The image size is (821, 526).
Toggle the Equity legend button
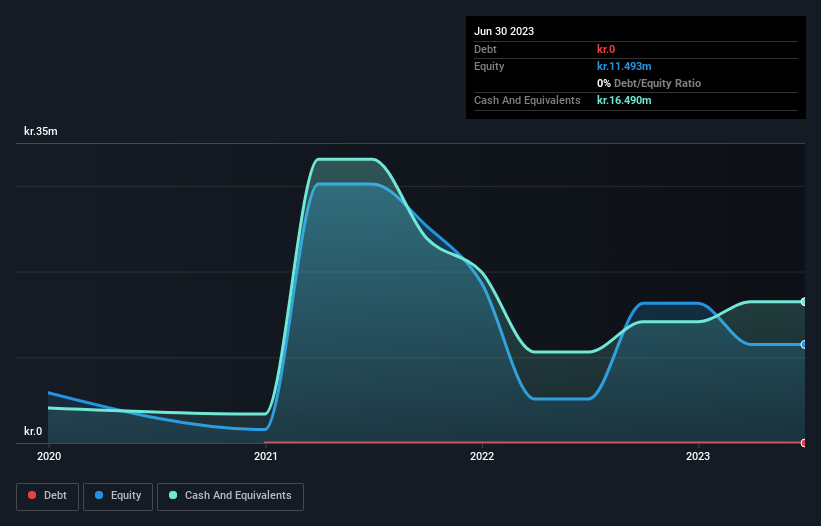[118, 496]
